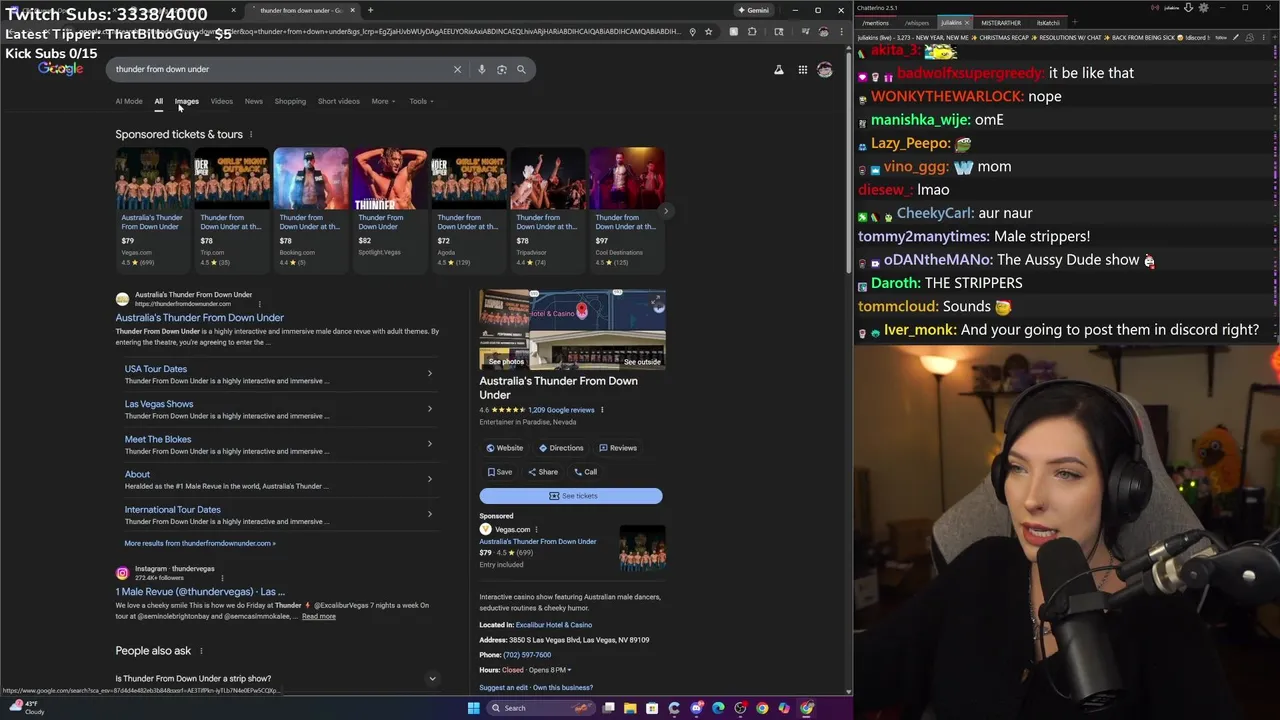Open the Short videos tab

tap(338, 101)
